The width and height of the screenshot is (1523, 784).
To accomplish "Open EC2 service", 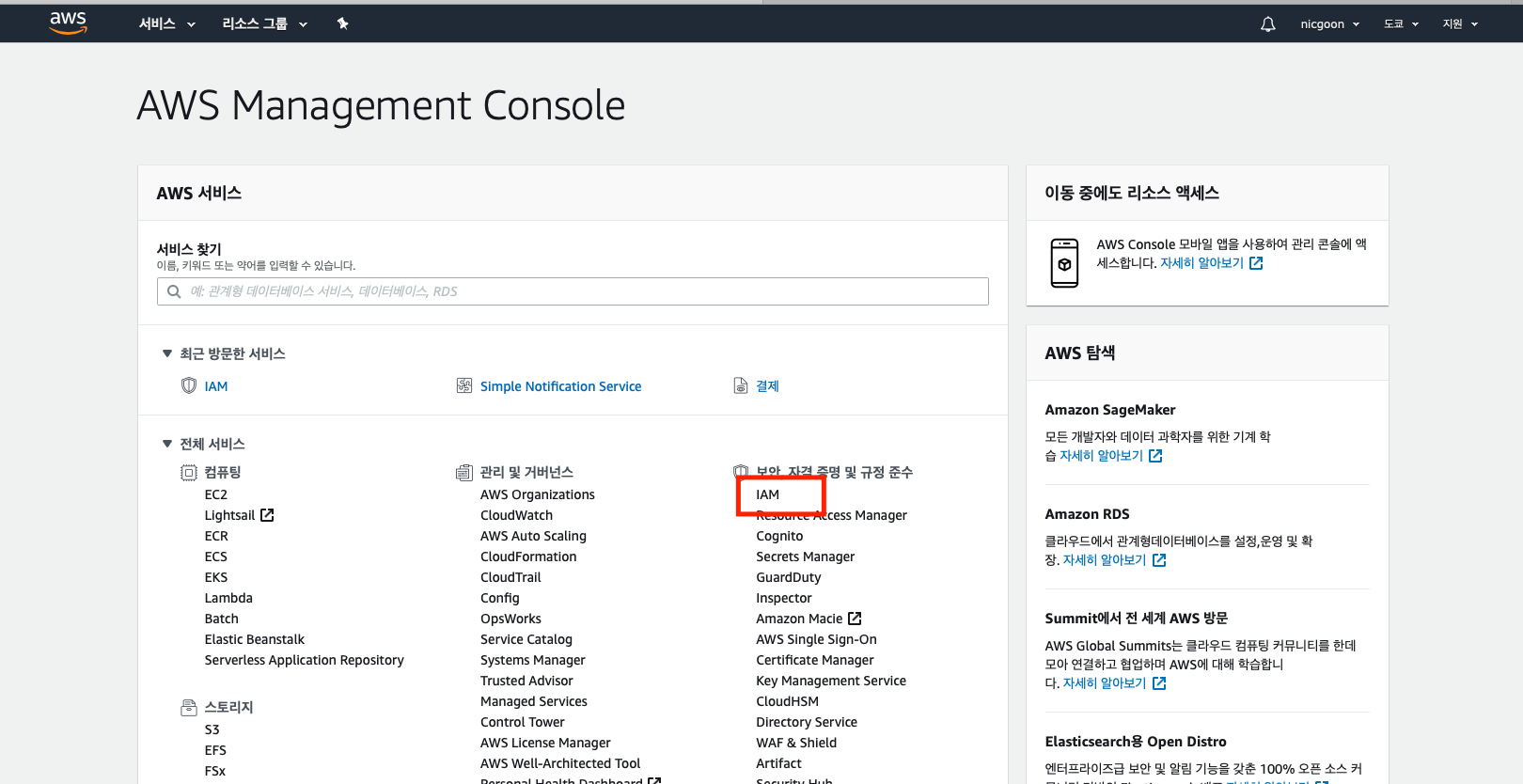I will click(x=216, y=494).
